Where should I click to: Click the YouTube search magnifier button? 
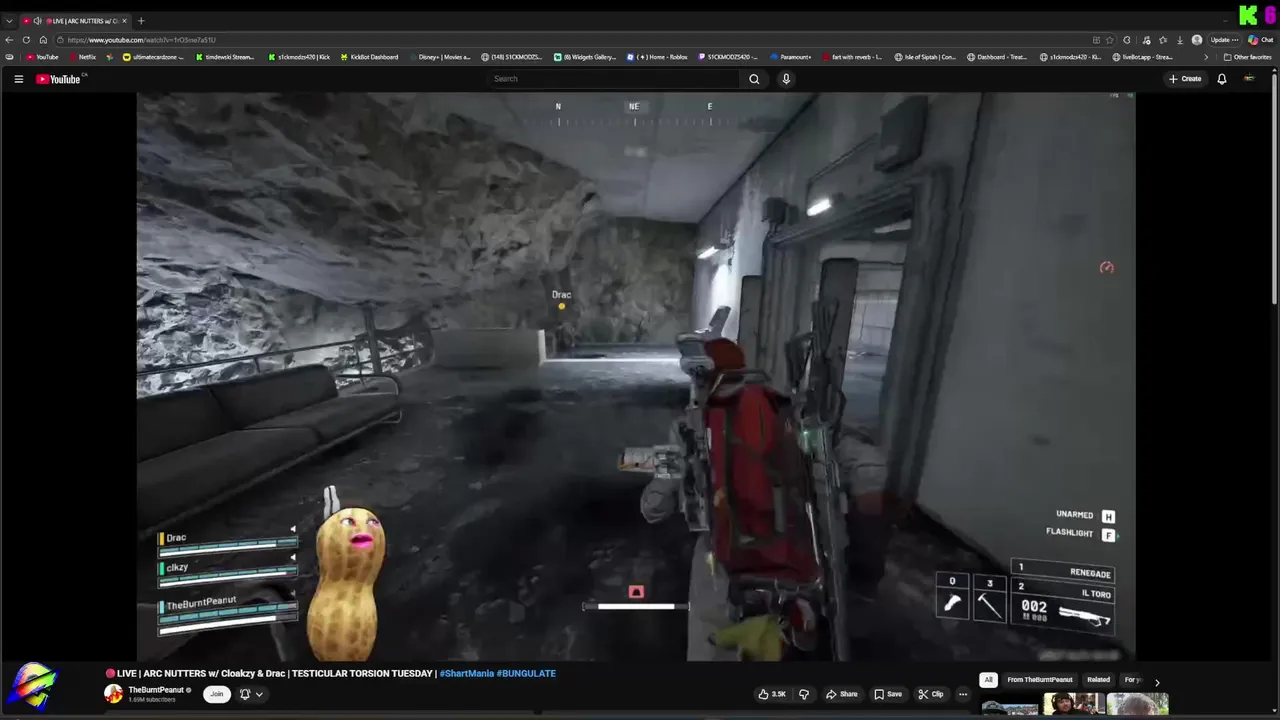click(754, 79)
